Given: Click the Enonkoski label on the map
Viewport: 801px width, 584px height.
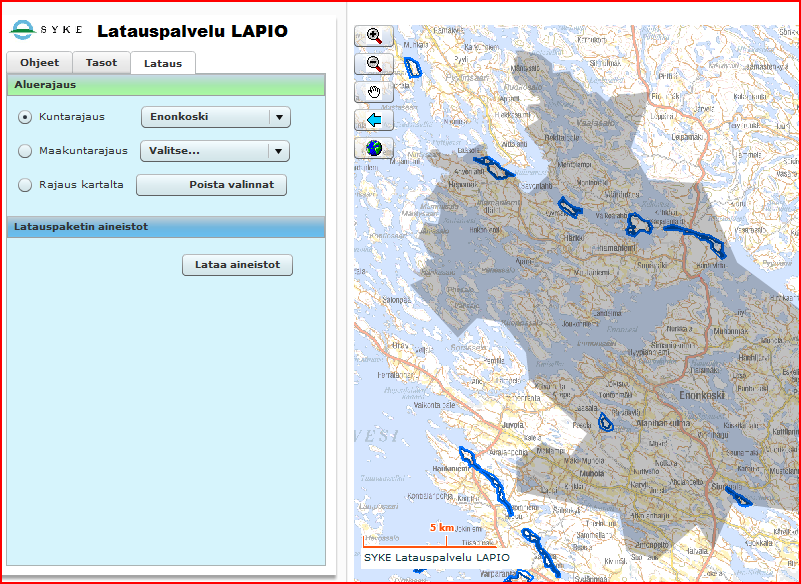Looking at the screenshot, I should click(702, 395).
